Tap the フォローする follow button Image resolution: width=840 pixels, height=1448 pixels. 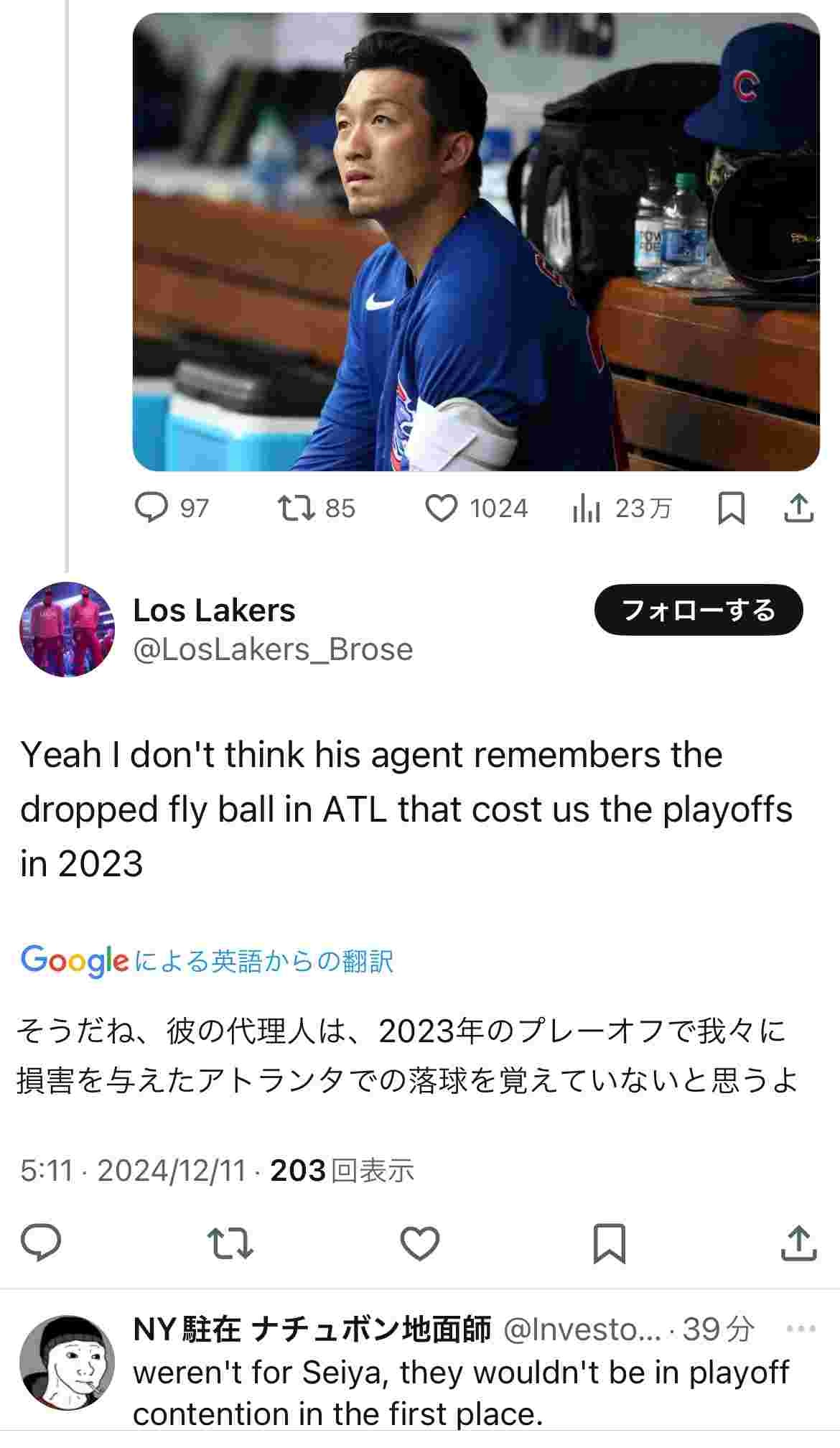[x=699, y=610]
